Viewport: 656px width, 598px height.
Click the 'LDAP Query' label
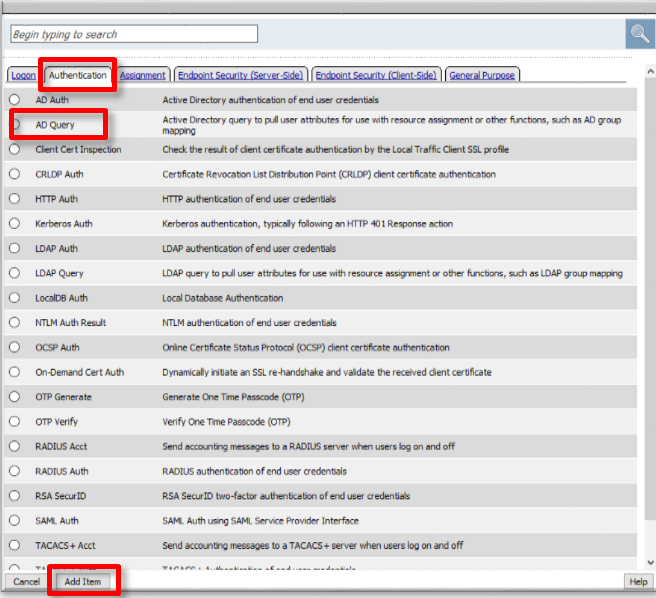(59, 273)
